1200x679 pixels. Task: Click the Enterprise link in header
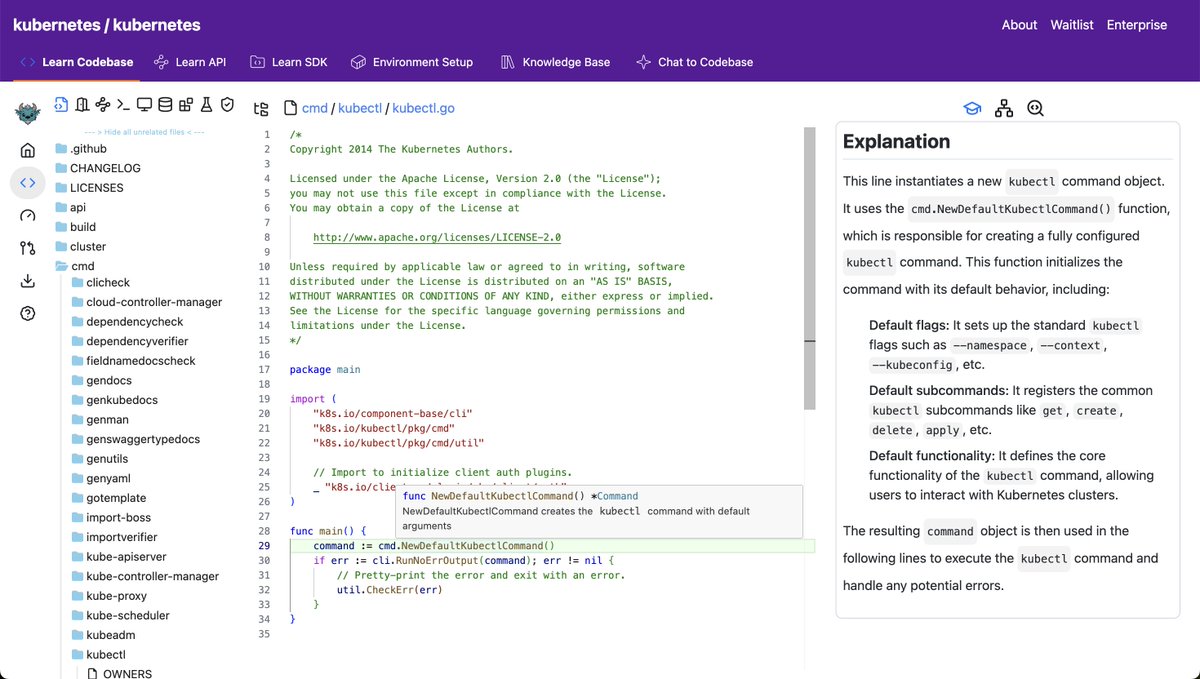1137,25
